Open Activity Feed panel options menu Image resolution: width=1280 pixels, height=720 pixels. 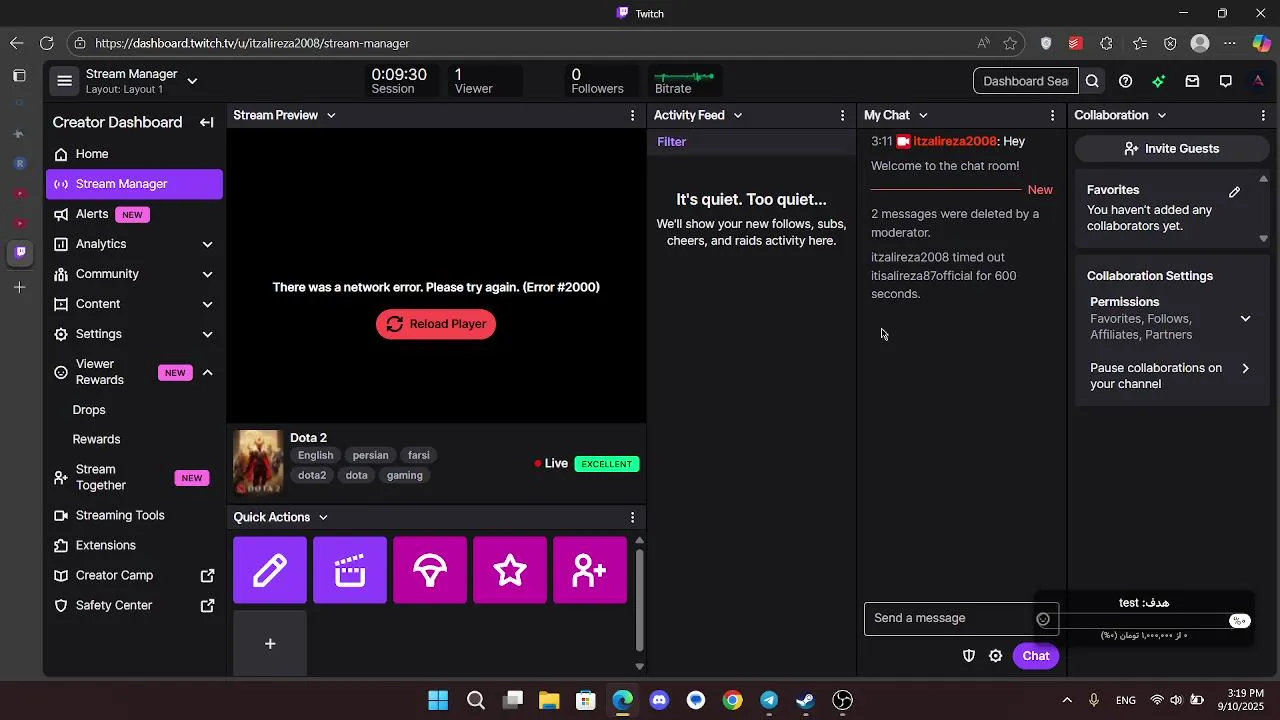pos(842,115)
